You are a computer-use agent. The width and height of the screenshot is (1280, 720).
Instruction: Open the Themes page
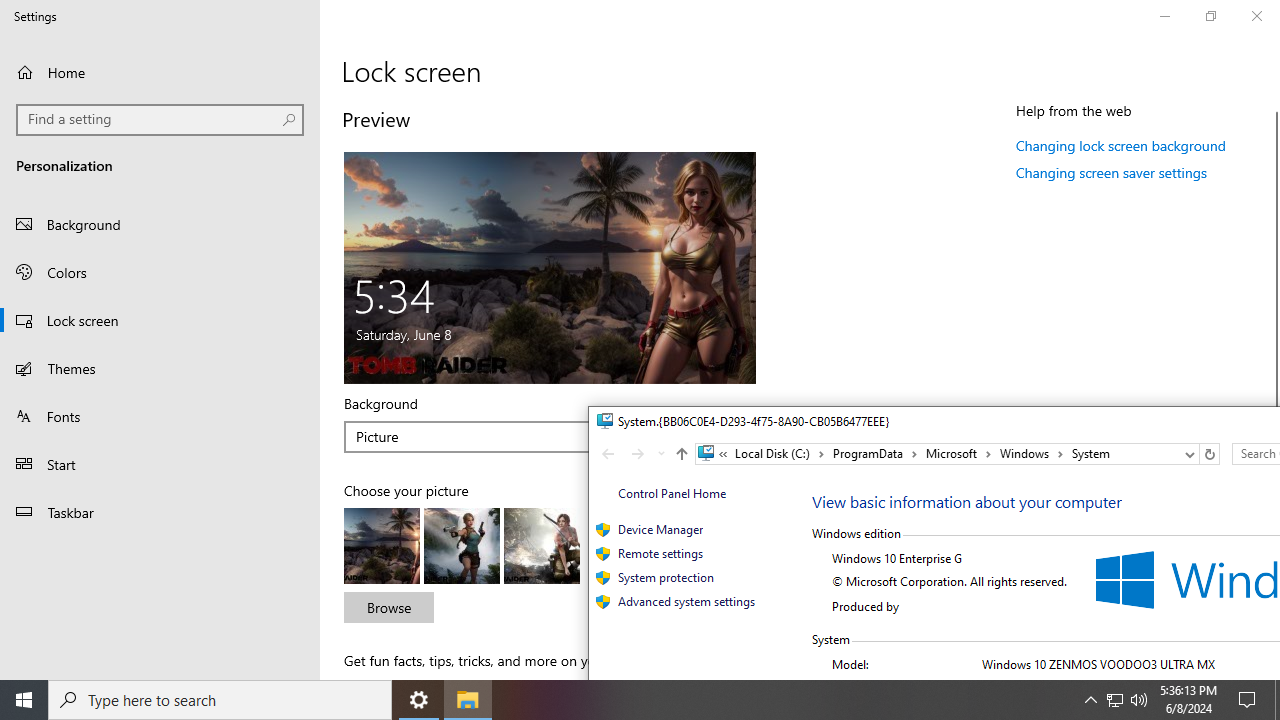[160, 368]
